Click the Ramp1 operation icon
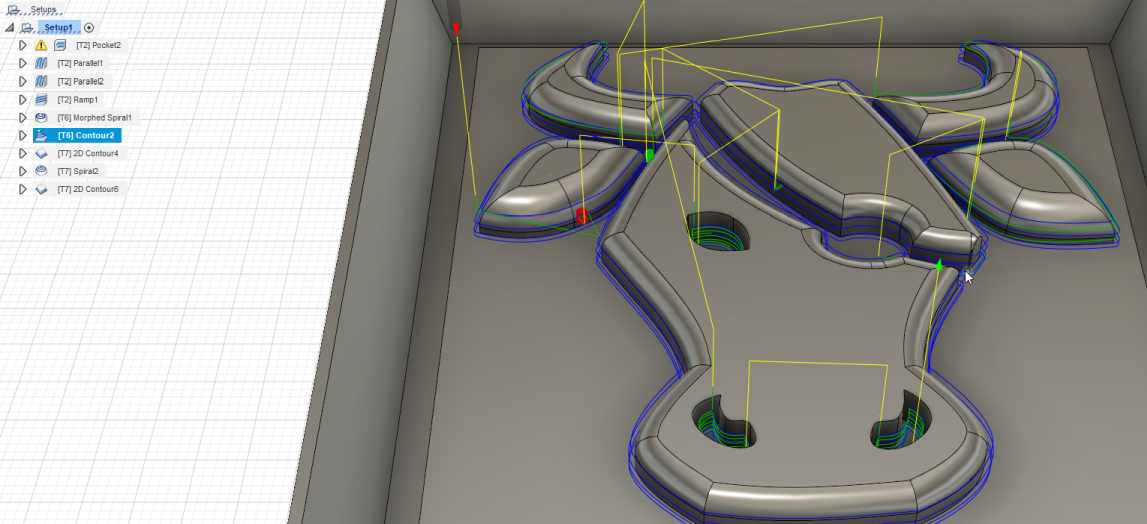The image size is (1147, 524). click(42, 100)
